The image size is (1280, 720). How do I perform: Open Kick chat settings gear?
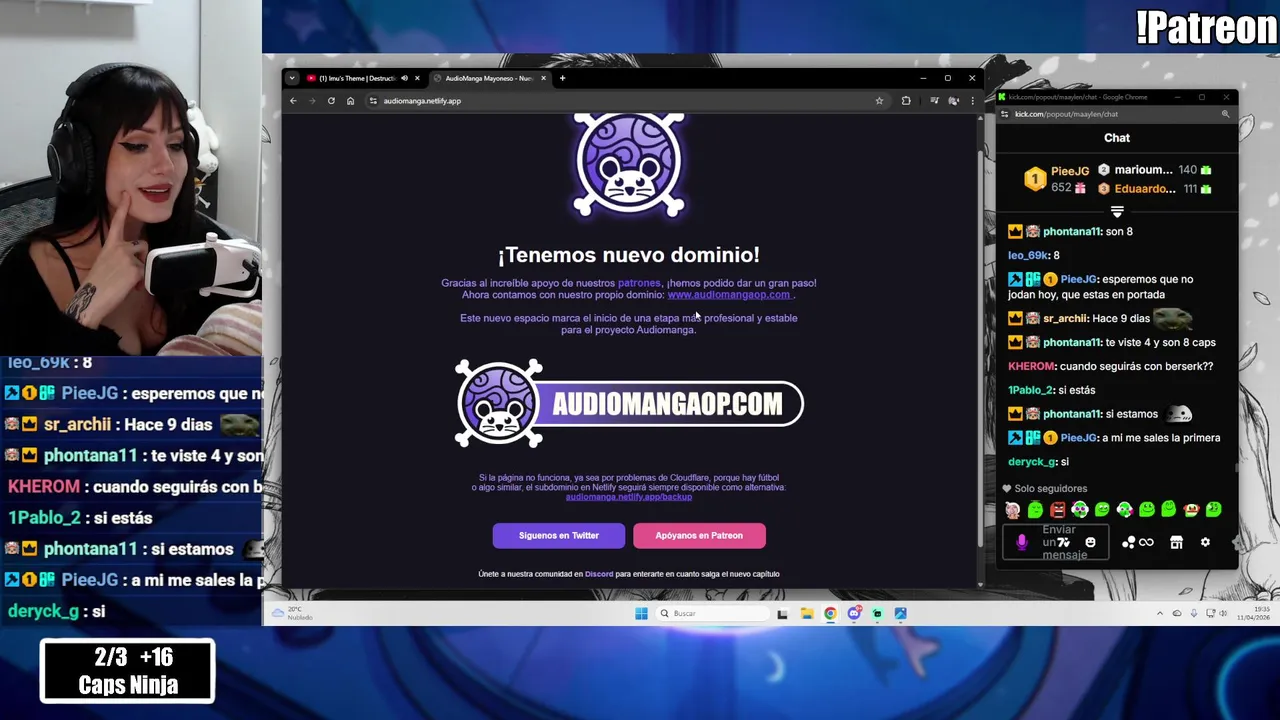(1205, 542)
